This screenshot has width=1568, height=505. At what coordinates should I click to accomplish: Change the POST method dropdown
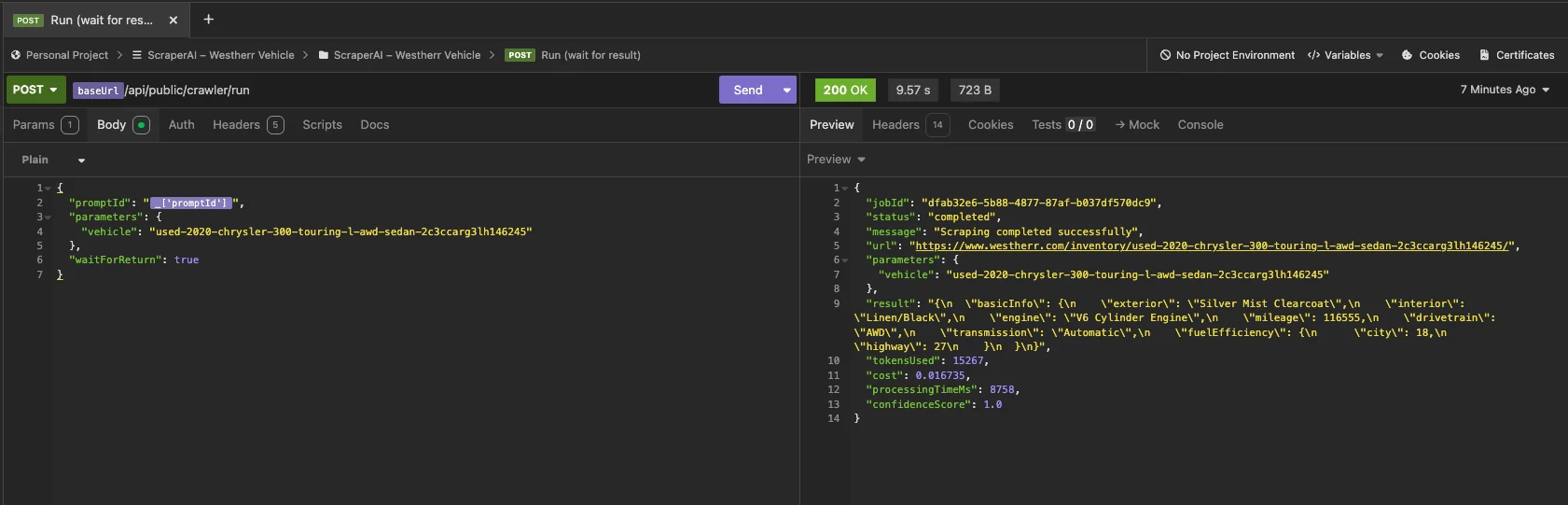point(35,90)
